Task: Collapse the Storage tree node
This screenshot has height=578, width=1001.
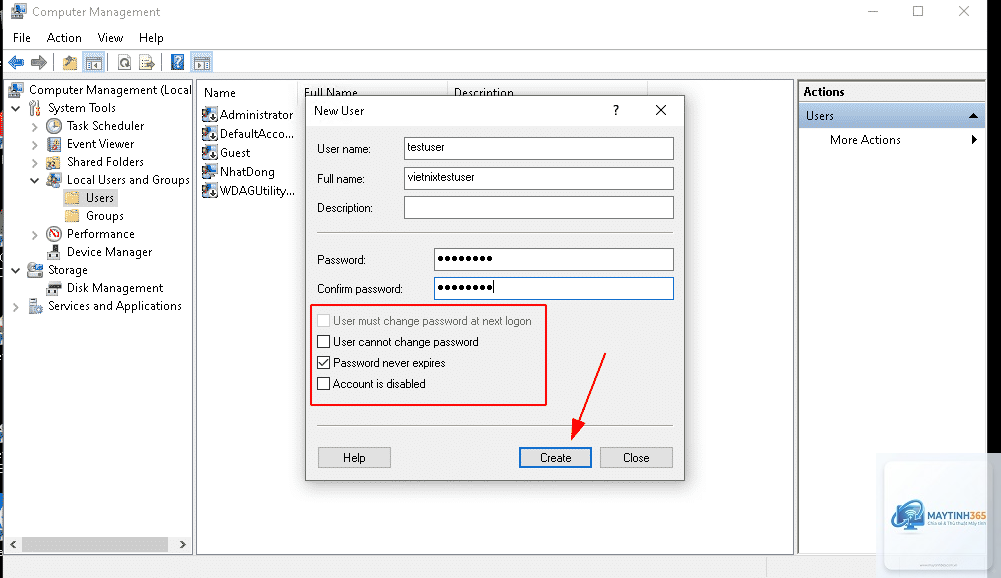Action: pos(16,271)
